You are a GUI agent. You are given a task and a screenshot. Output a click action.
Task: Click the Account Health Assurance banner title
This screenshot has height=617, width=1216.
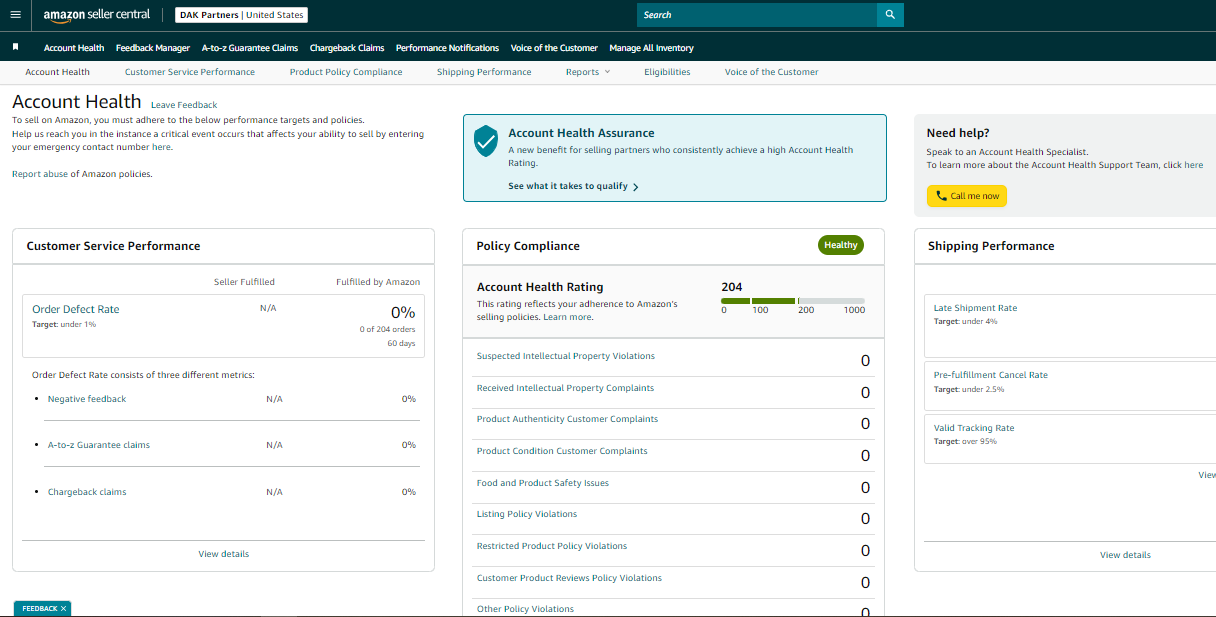coord(581,133)
